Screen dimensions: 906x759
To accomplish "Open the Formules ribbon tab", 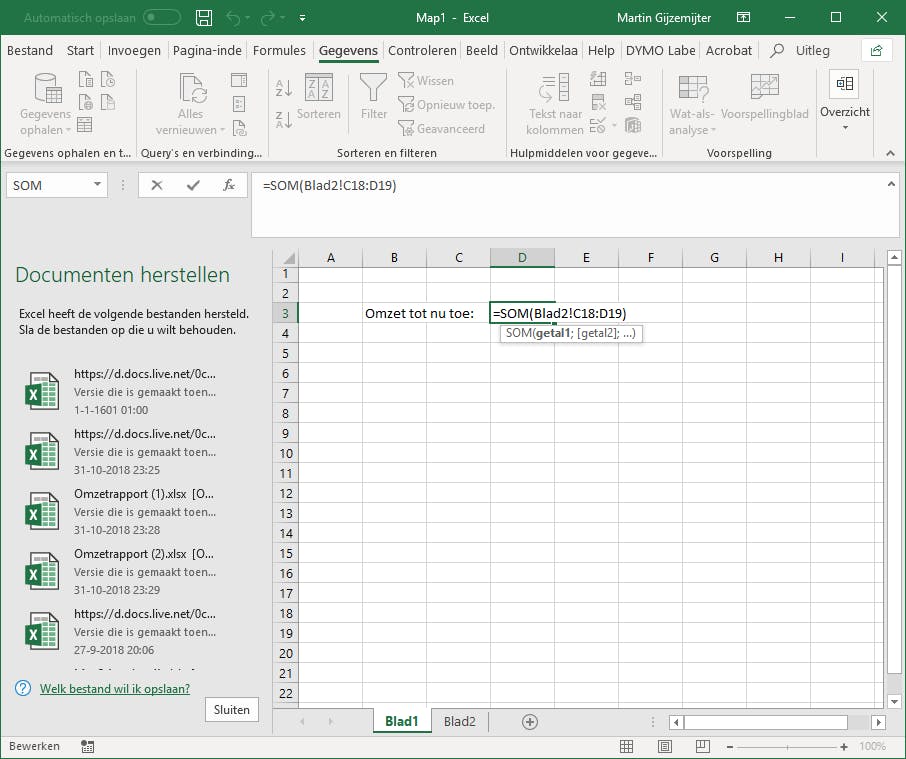I will pos(279,50).
